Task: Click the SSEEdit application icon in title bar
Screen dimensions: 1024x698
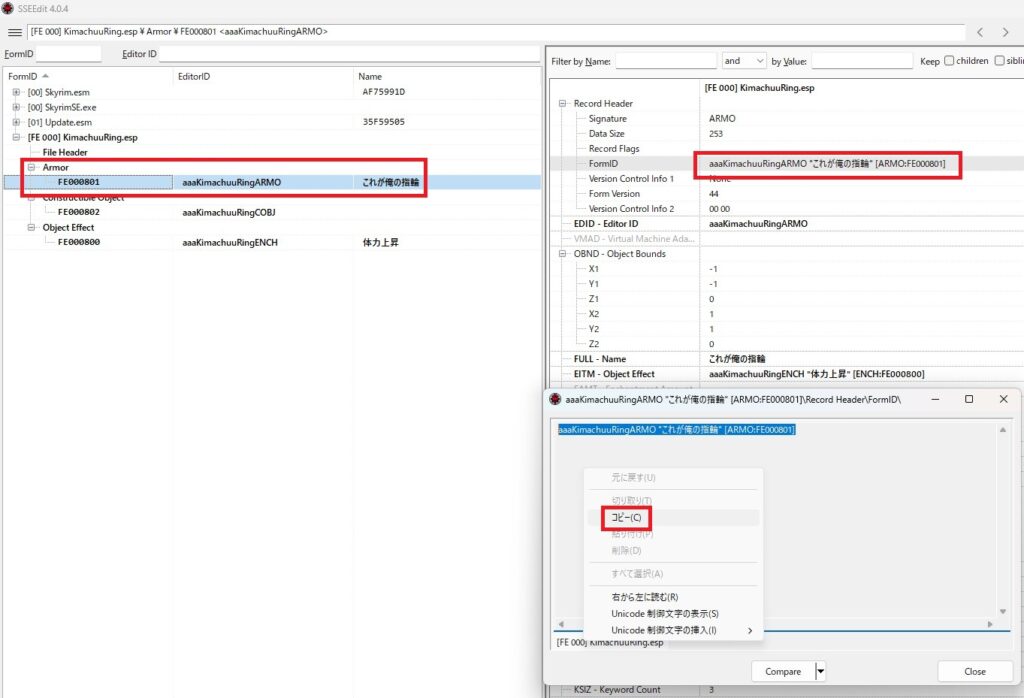Action: (x=8, y=8)
